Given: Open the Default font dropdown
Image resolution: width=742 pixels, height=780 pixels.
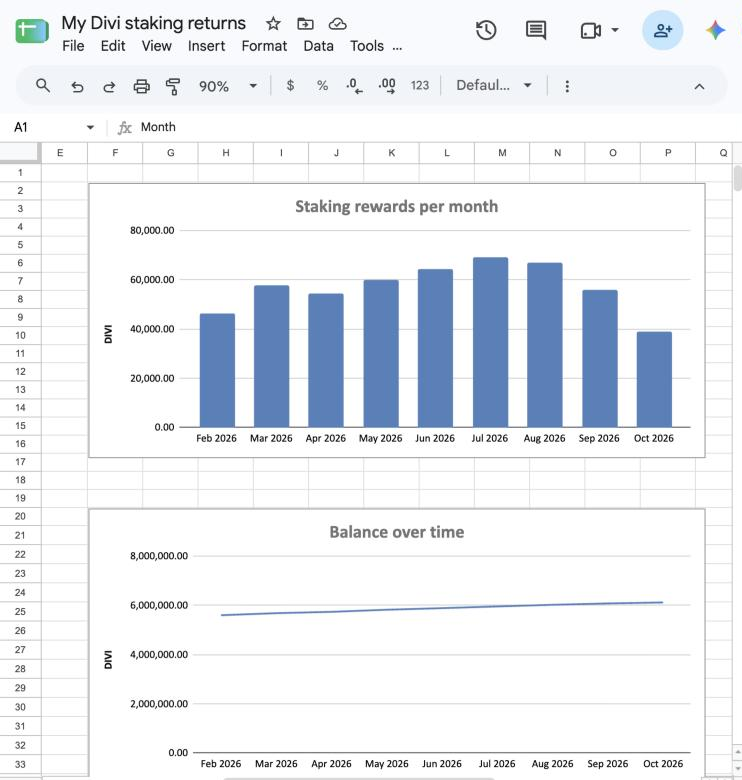Looking at the screenshot, I should coord(494,86).
